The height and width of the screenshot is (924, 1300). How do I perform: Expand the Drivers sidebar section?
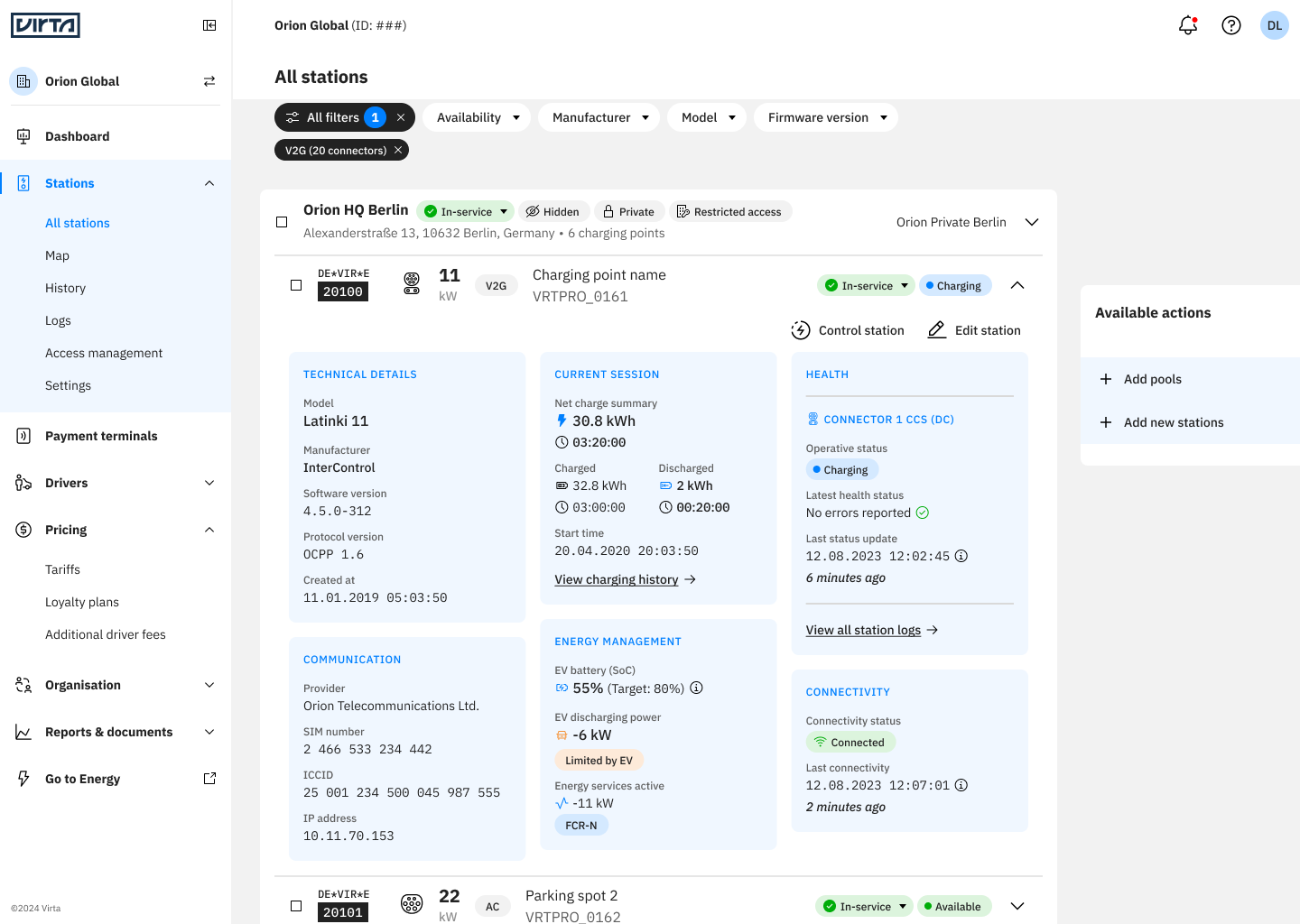tap(209, 483)
